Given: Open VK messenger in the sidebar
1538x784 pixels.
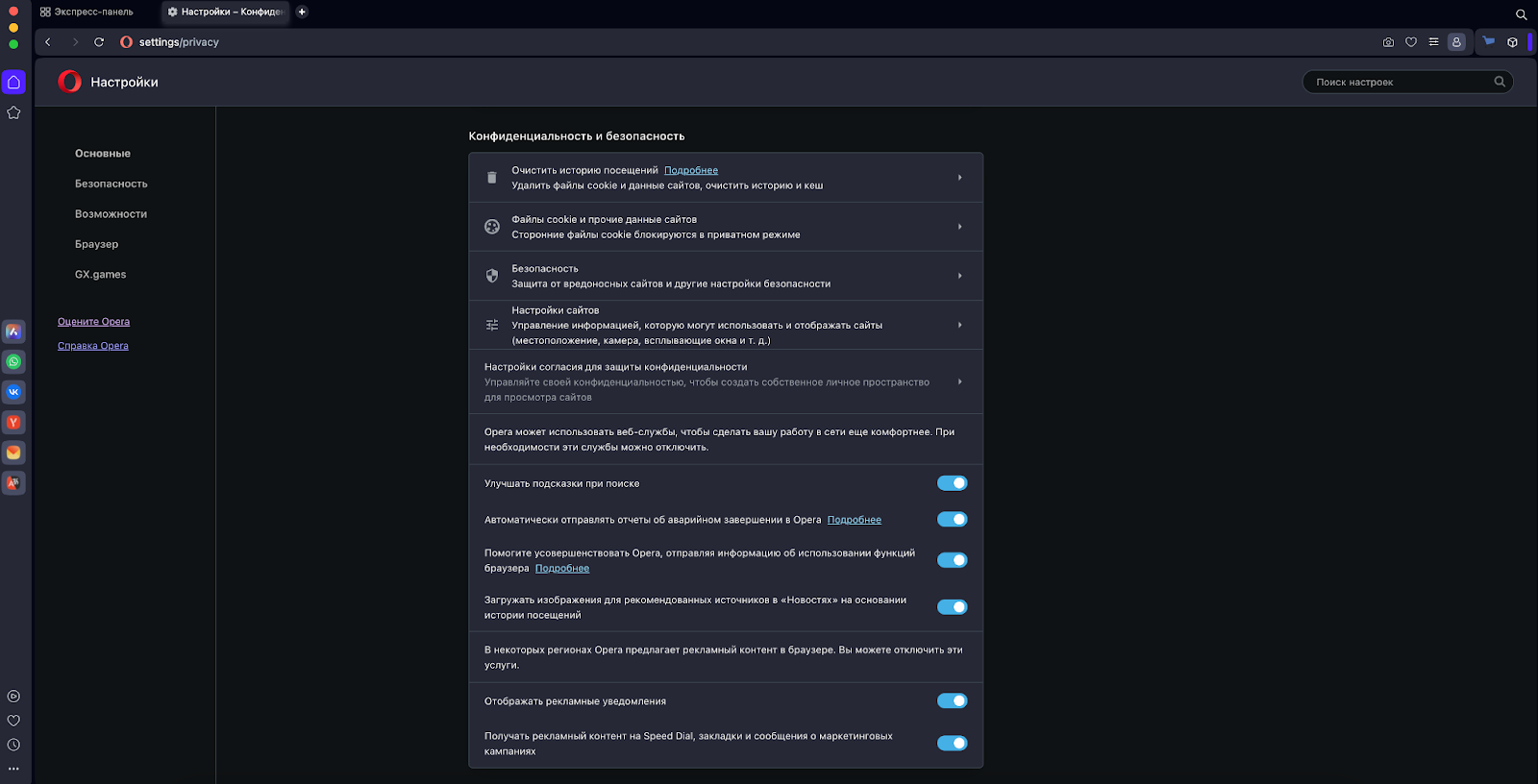Looking at the screenshot, I should [13, 392].
